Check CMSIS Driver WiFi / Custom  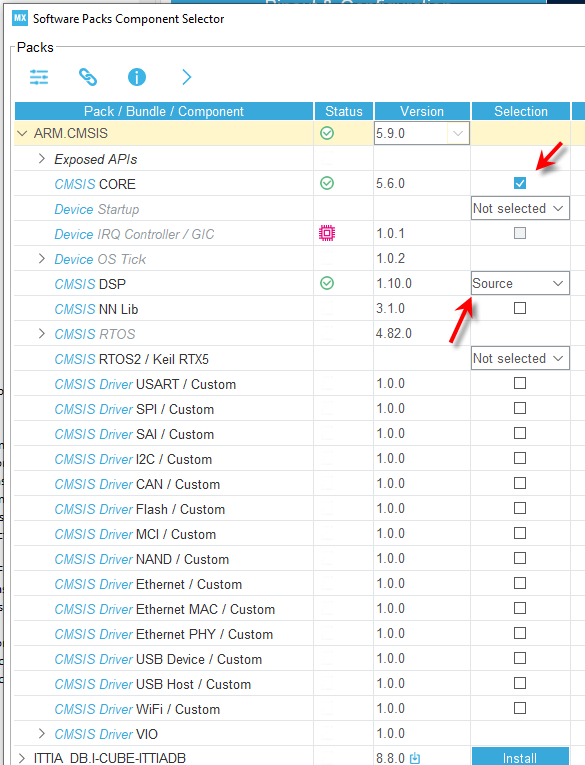click(520, 708)
